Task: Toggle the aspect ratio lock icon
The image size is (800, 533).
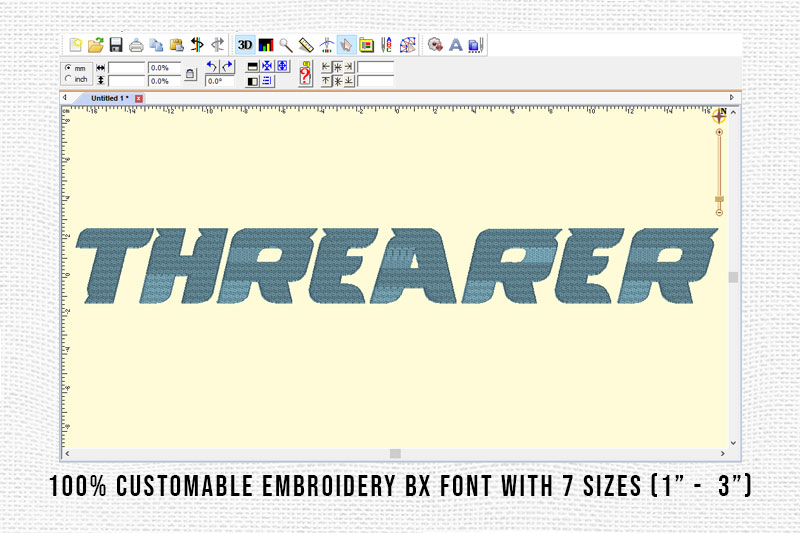Action: pos(190,74)
